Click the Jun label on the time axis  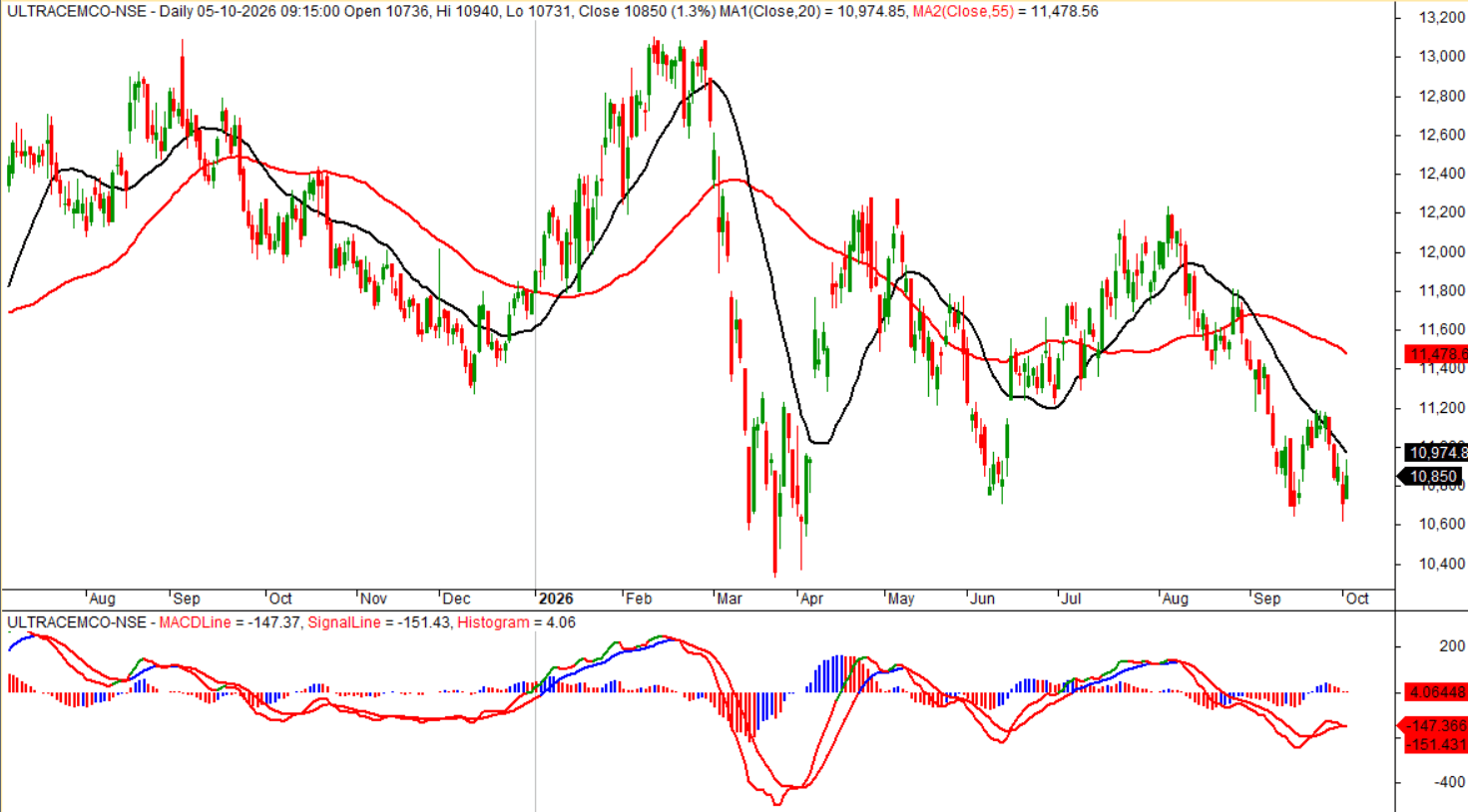982,599
